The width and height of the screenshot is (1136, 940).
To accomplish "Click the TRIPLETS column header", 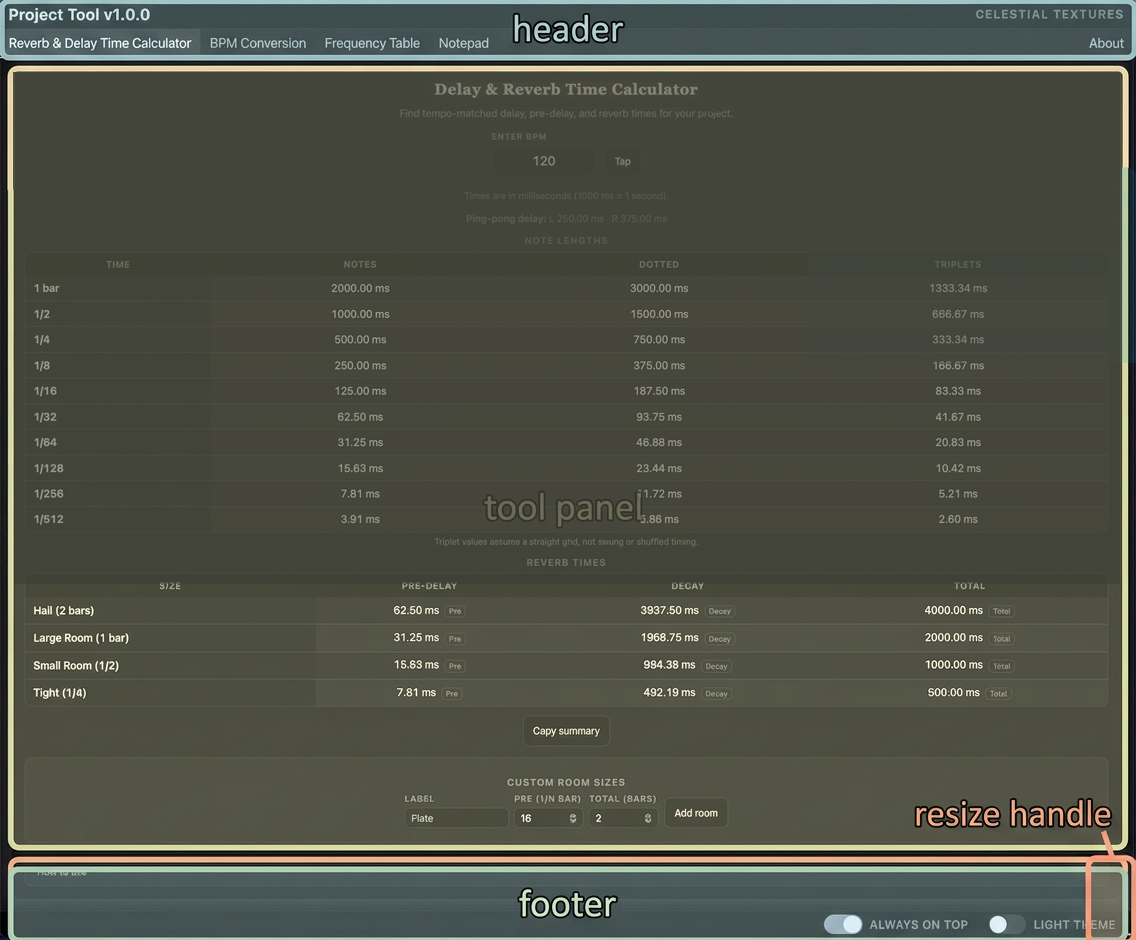I will tap(958, 265).
